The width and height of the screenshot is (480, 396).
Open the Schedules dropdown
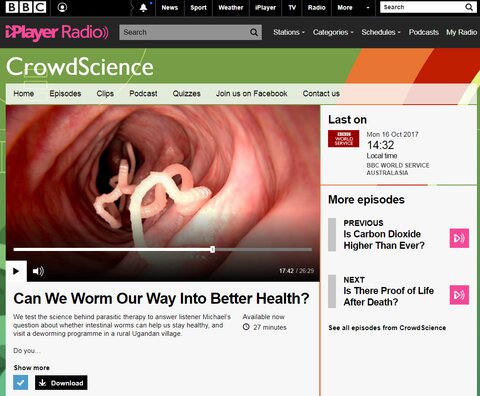[x=381, y=32]
